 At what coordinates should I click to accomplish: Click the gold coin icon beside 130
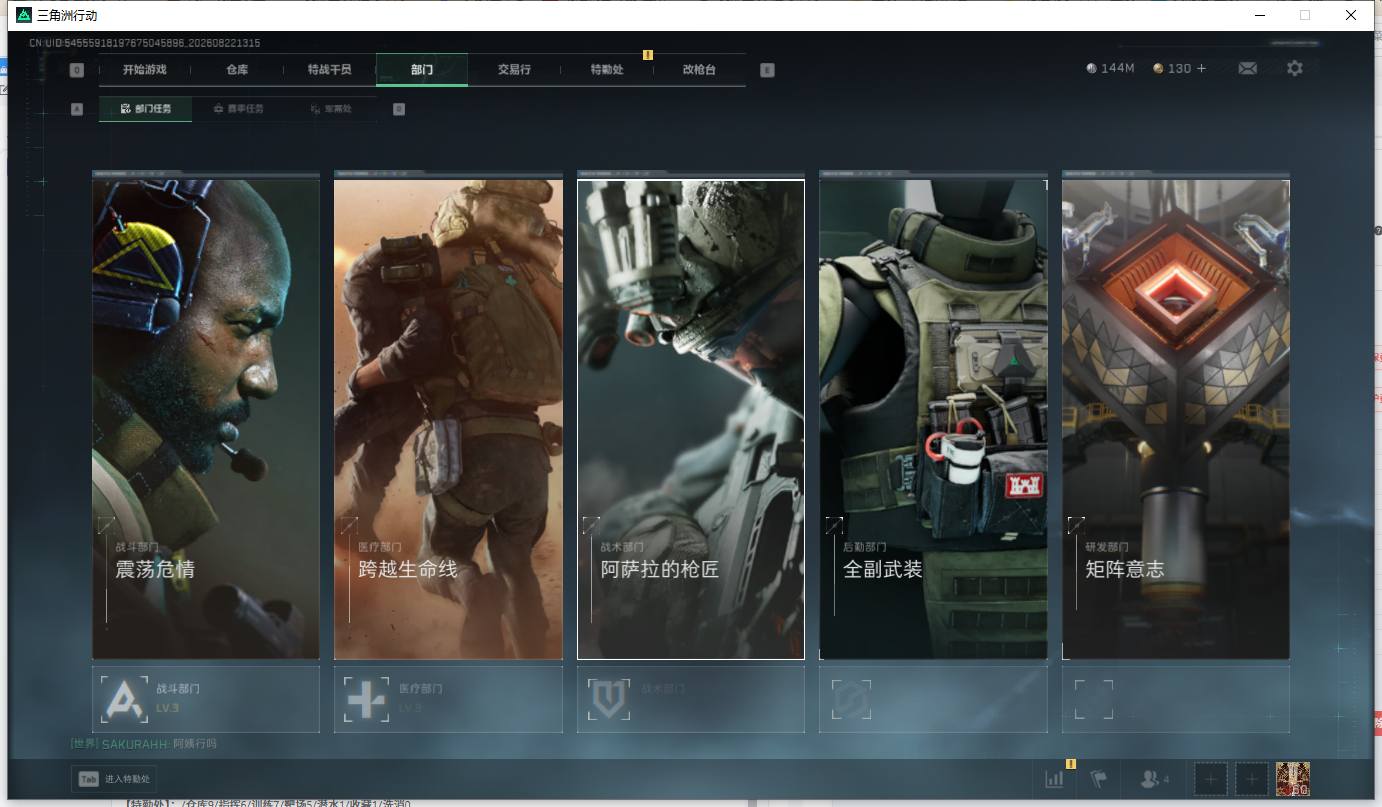click(1158, 69)
